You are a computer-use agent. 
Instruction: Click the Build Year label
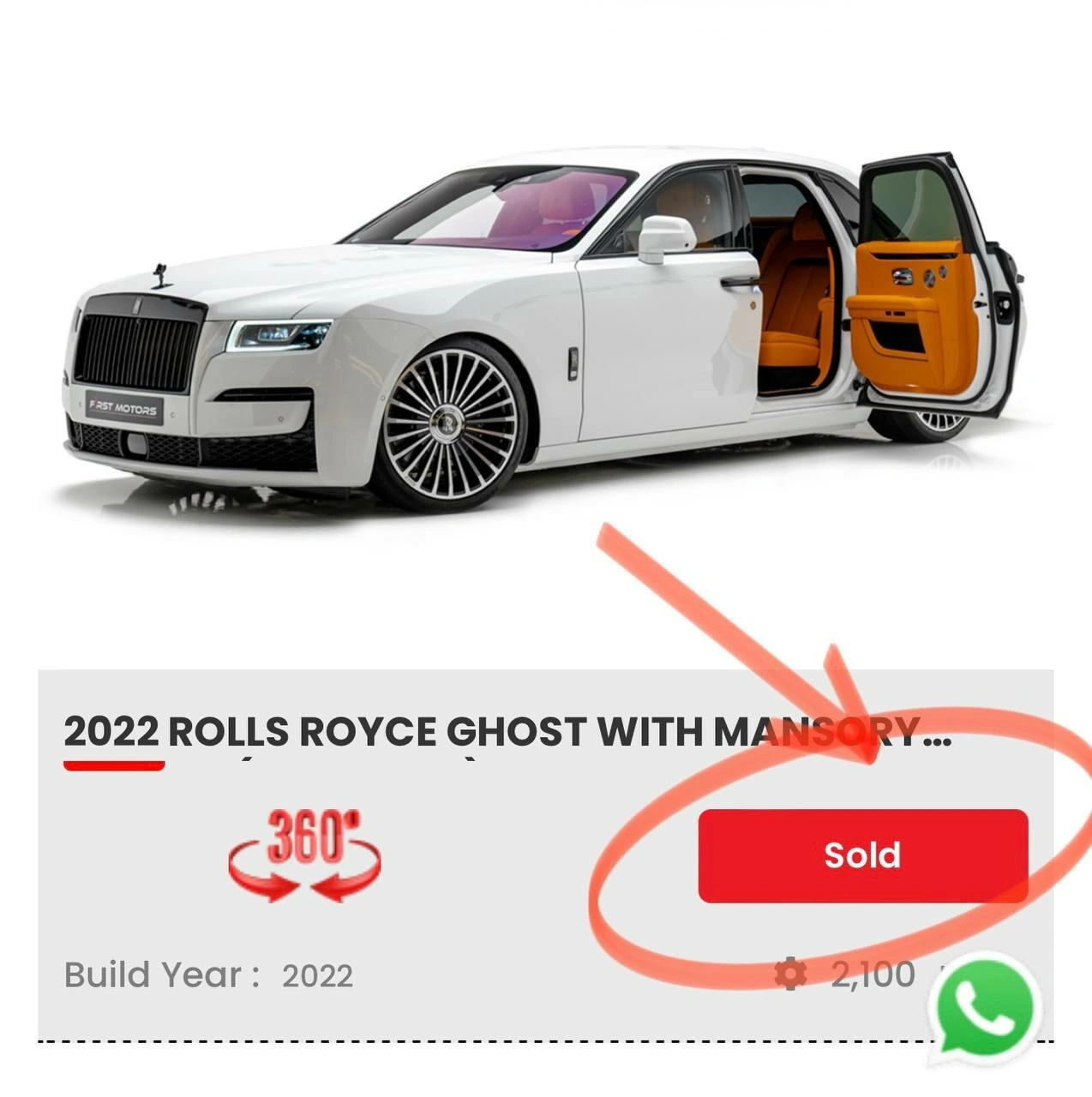pos(162,975)
